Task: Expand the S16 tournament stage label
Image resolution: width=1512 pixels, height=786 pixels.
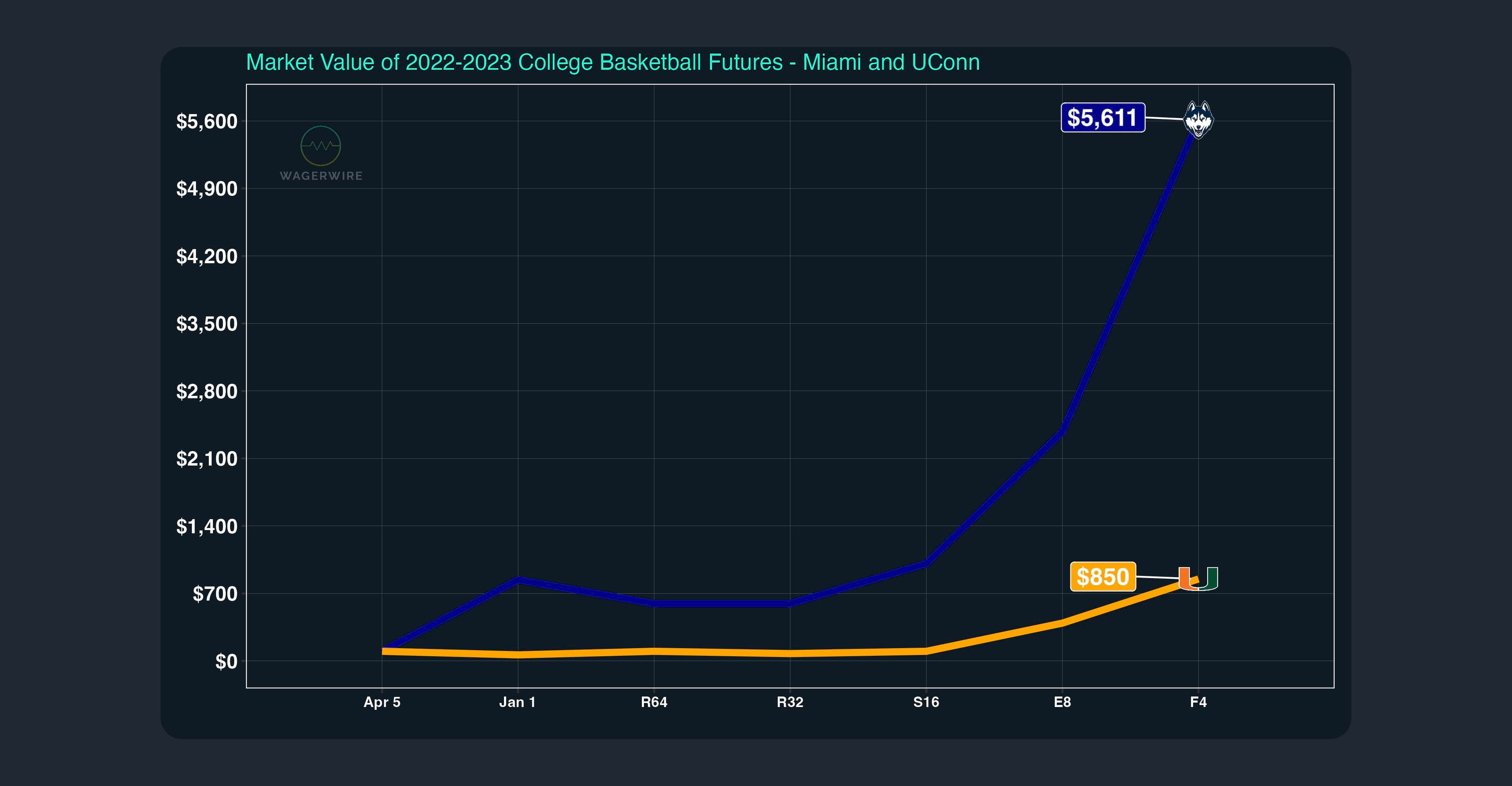Action: coord(926,702)
